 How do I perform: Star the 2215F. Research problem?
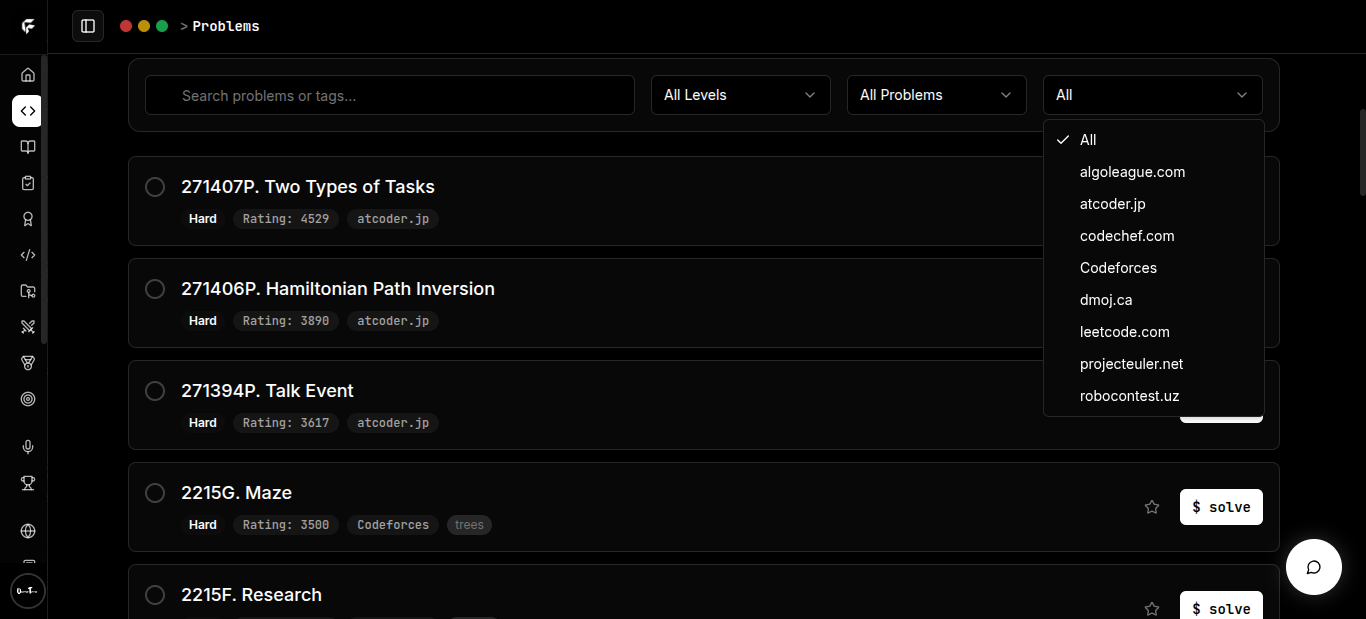point(1152,609)
